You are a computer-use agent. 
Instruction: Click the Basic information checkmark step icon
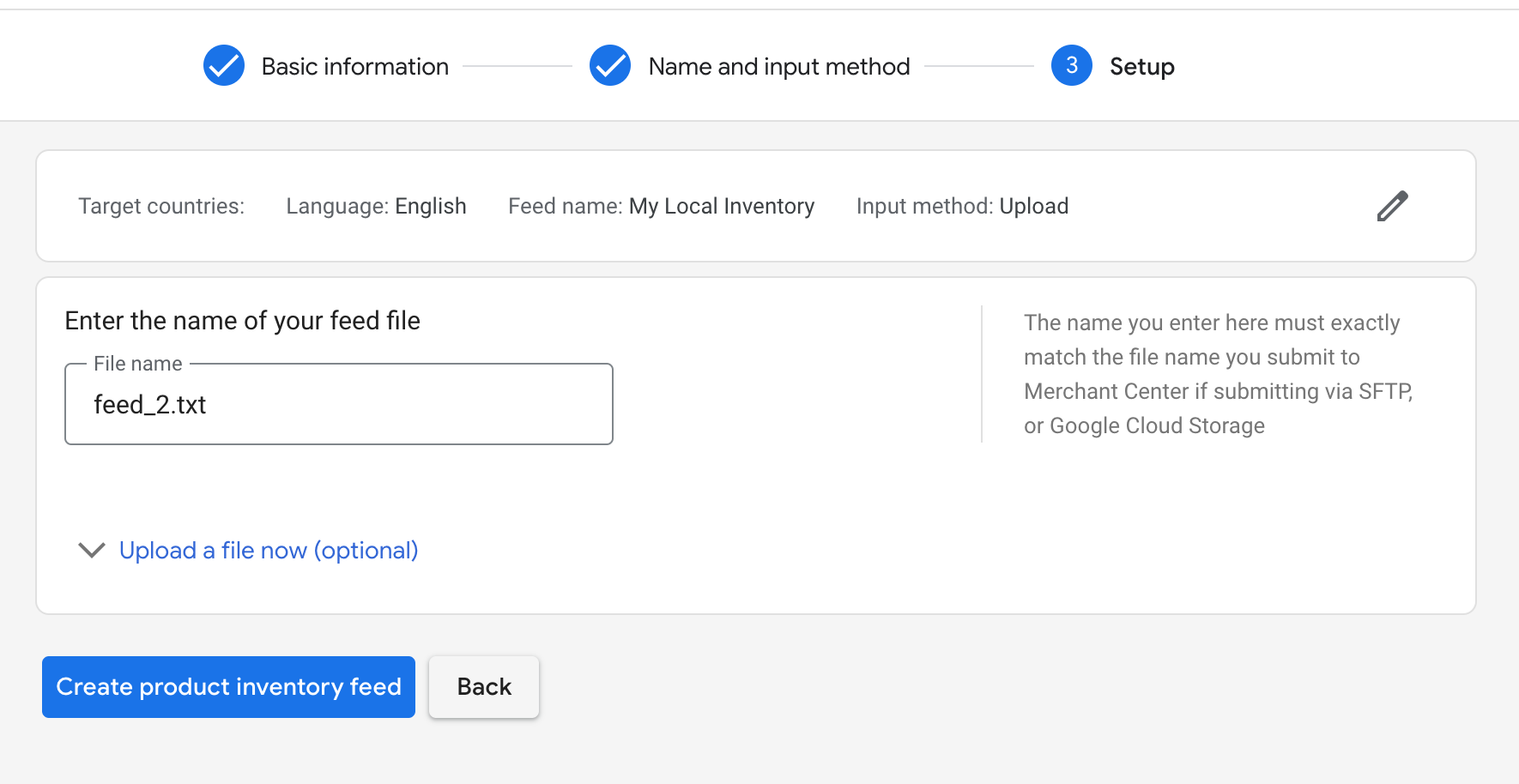tap(224, 65)
